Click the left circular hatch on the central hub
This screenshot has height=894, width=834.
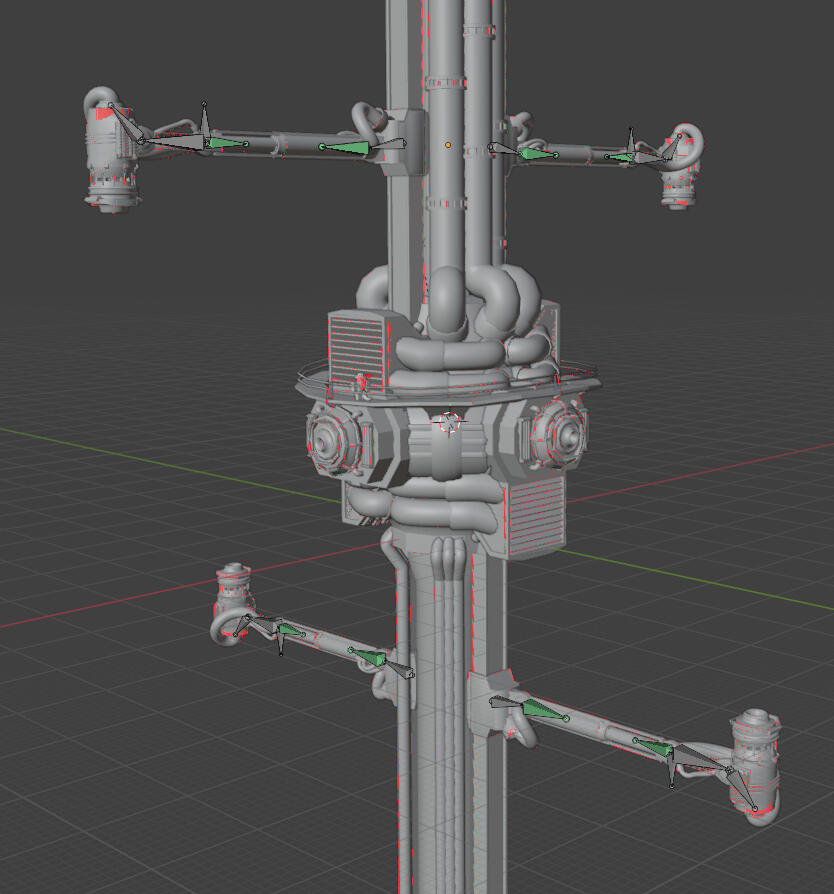(x=332, y=440)
